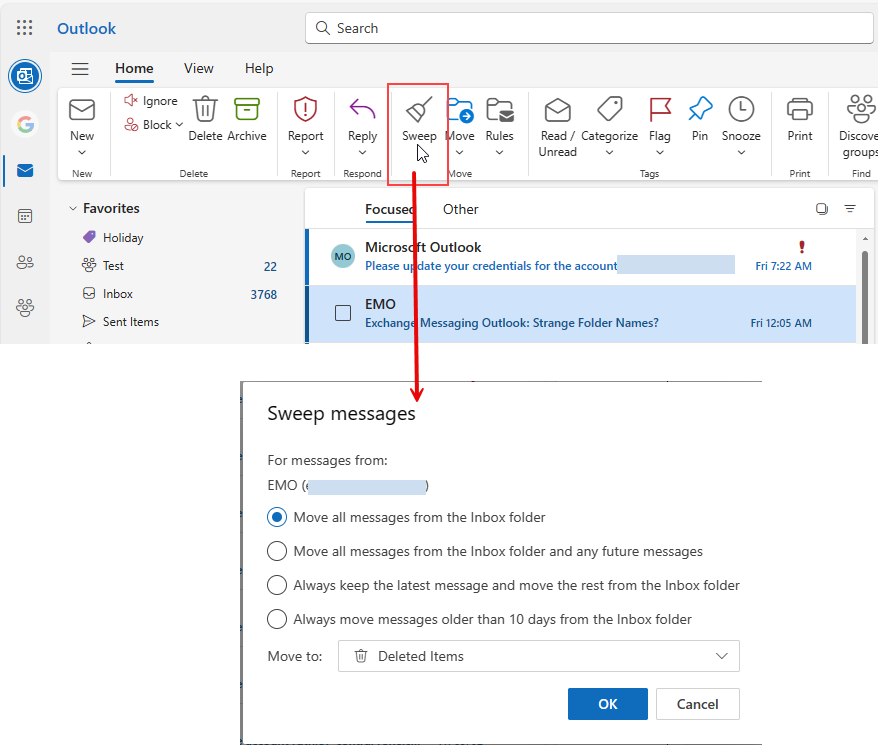
Task: Expand the Reply dropdown arrow
Action: pyautogui.click(x=362, y=152)
